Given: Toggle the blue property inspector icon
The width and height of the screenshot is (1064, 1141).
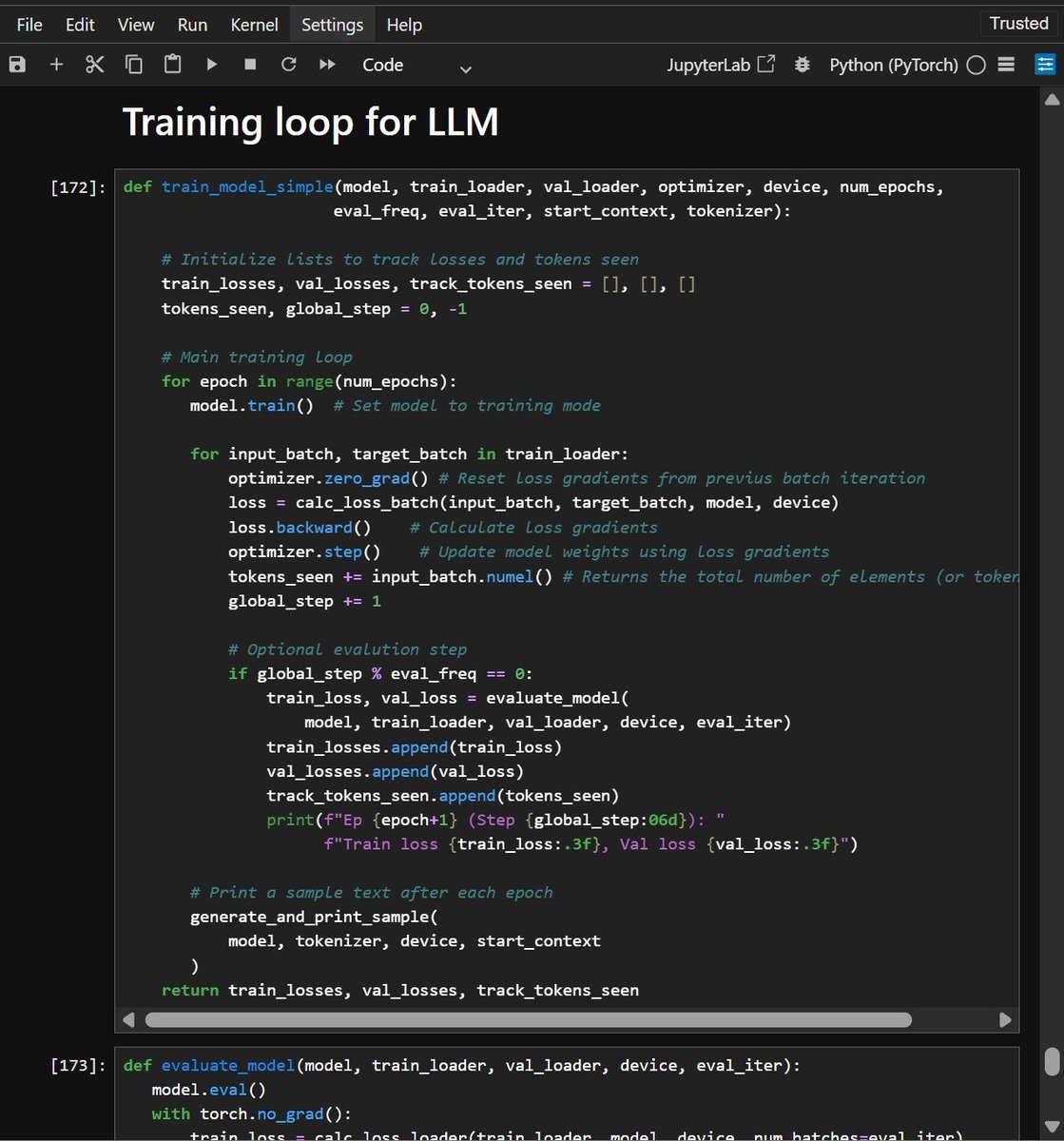Looking at the screenshot, I should (1044, 65).
